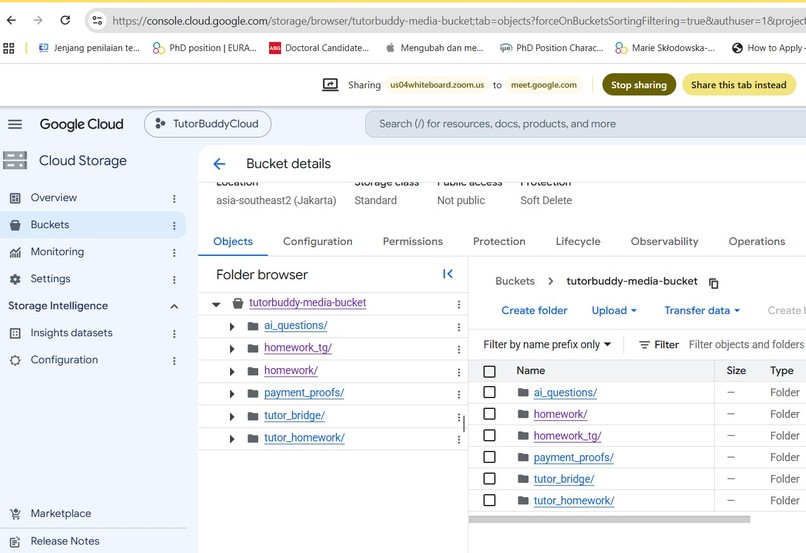The width and height of the screenshot is (806, 553).
Task: Check the box for tutor_bridge/ row
Action: (x=489, y=479)
